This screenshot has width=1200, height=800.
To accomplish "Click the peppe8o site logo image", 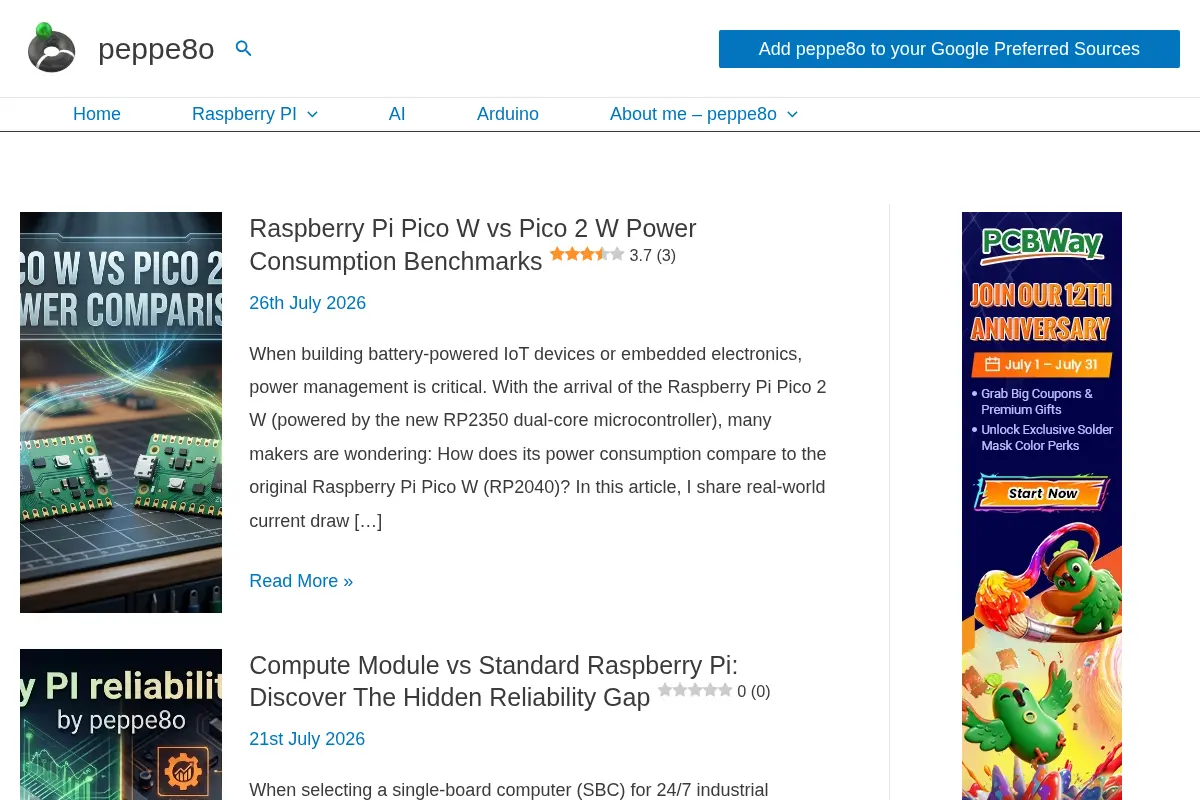I will pos(51,48).
